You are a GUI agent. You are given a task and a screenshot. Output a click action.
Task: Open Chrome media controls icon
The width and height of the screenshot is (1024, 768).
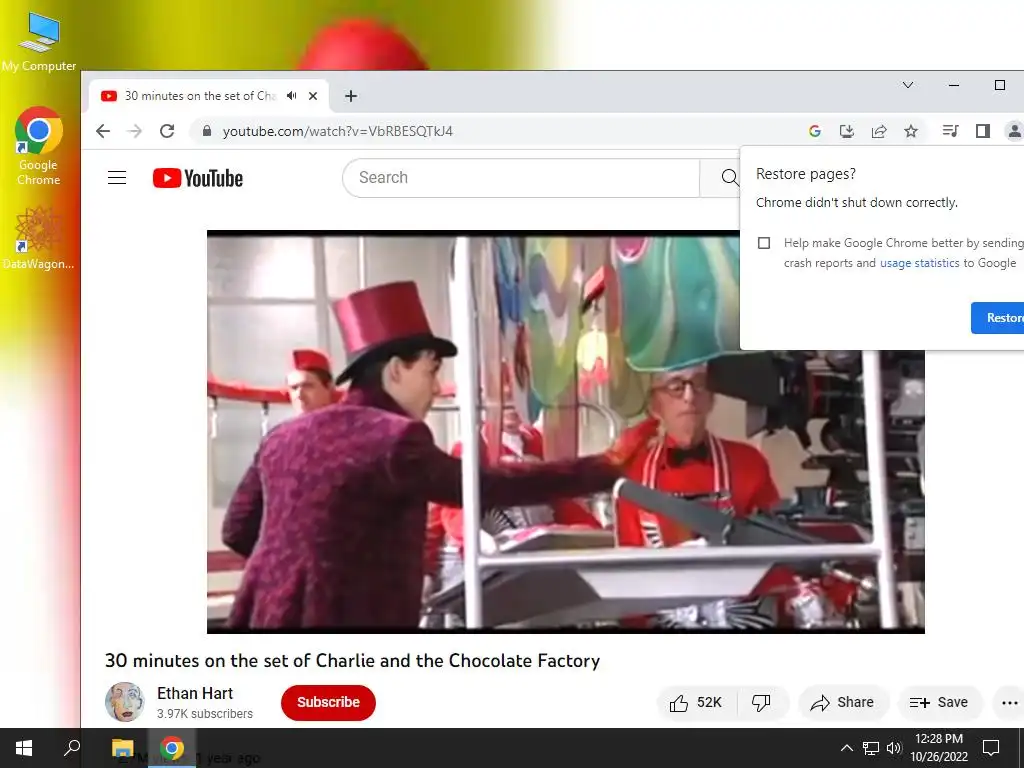(x=950, y=131)
